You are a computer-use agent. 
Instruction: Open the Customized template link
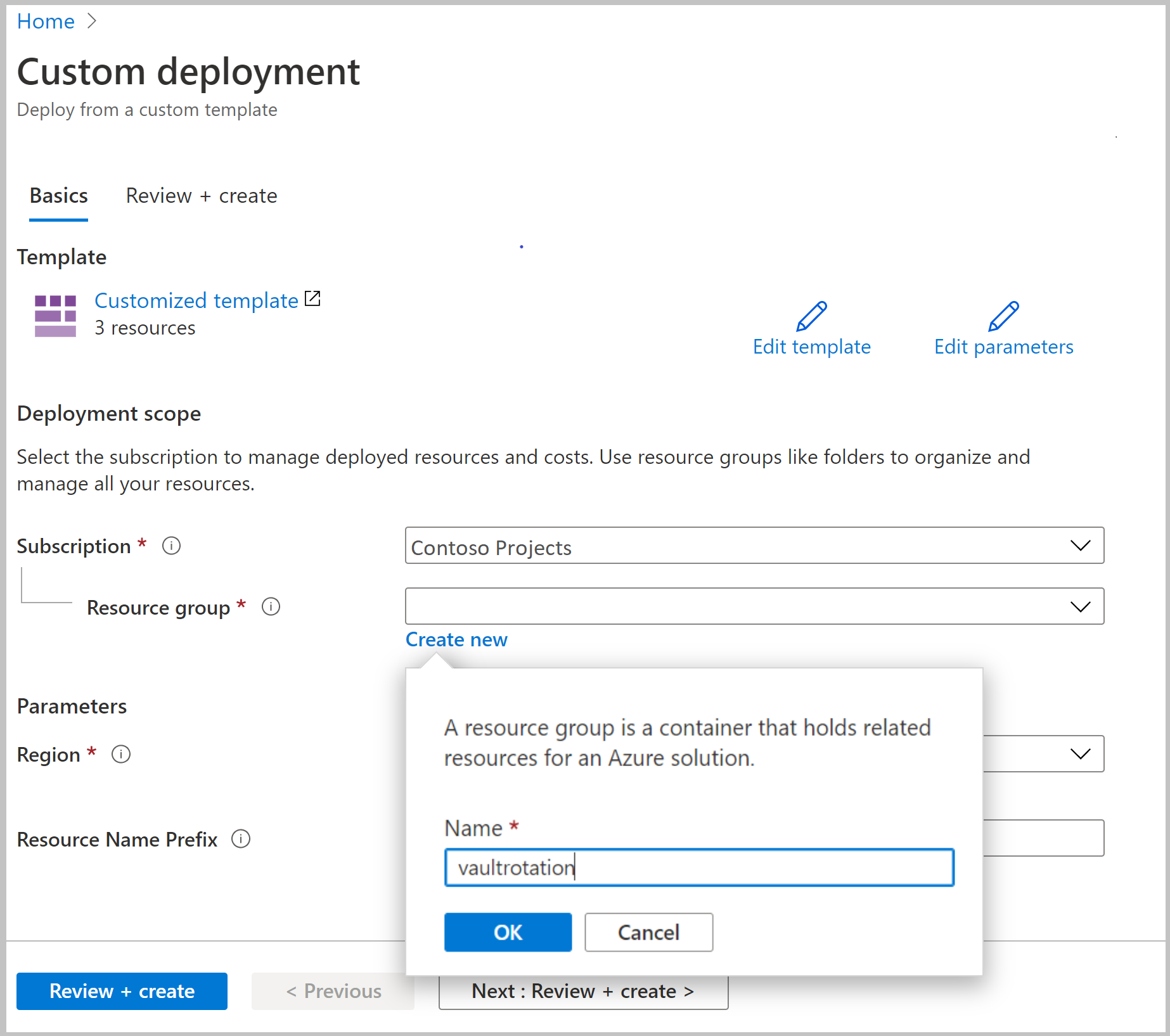195,300
